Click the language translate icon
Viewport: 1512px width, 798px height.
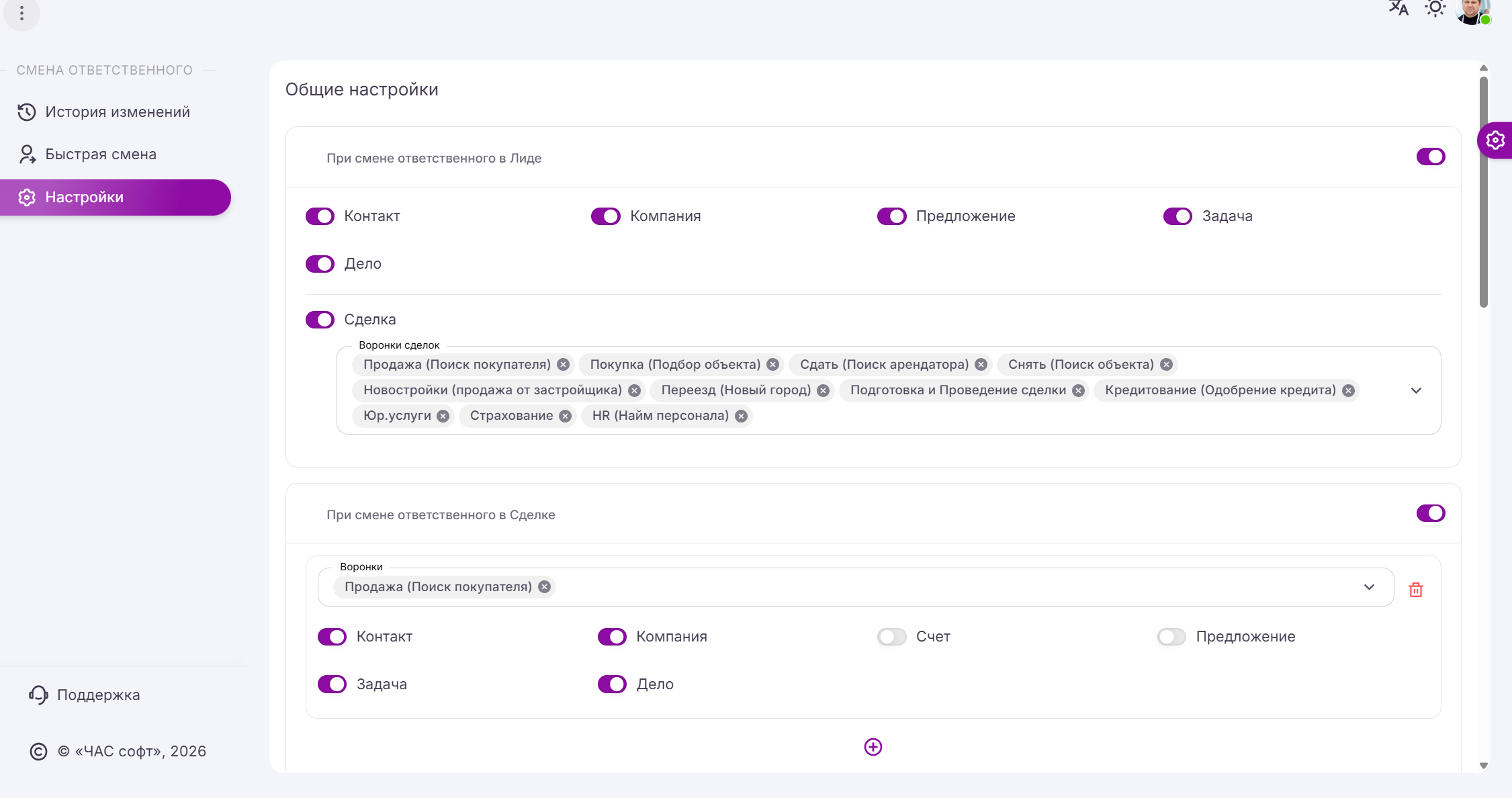pyautogui.click(x=1398, y=9)
